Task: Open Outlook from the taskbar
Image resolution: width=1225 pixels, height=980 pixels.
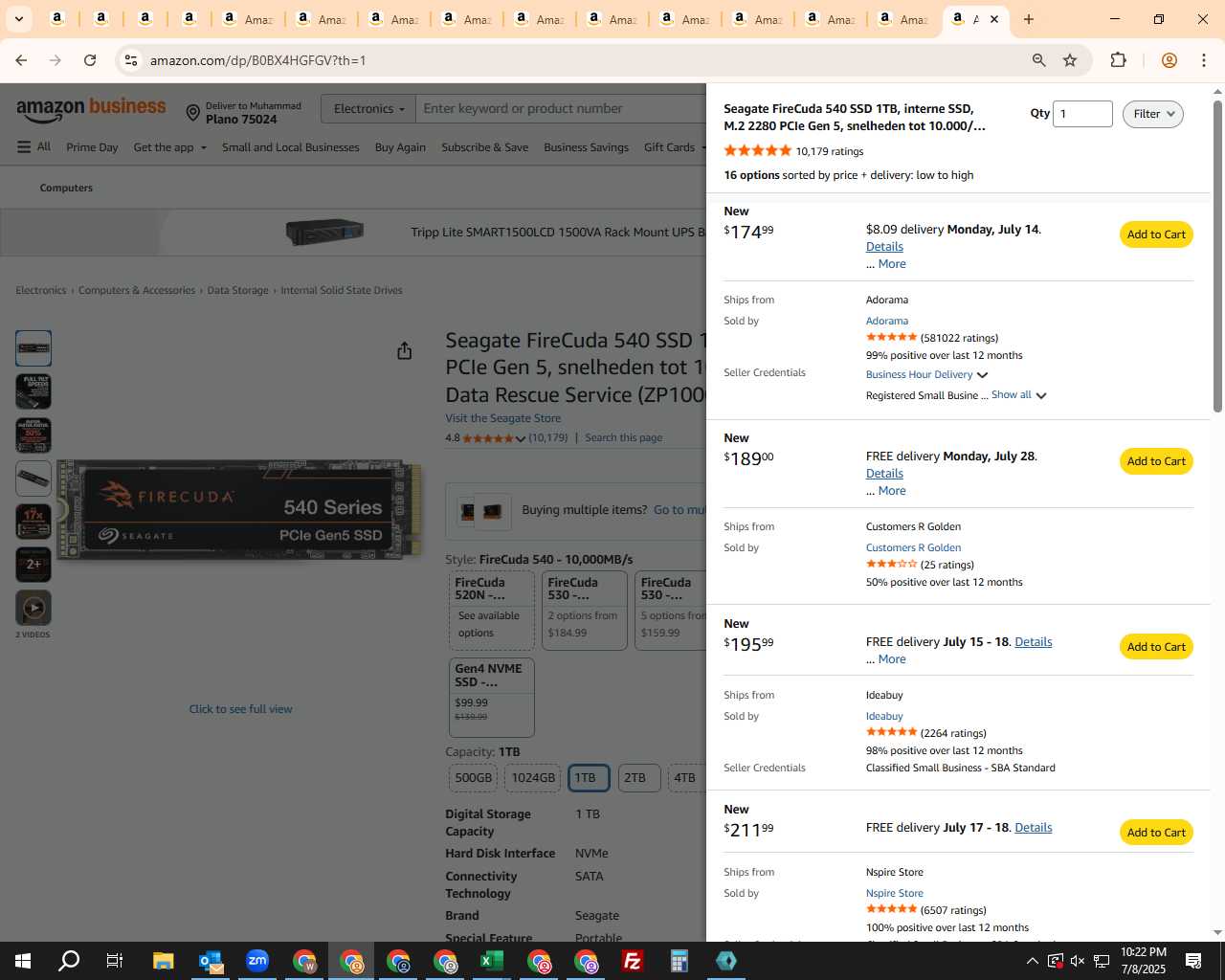Action: click(211, 961)
